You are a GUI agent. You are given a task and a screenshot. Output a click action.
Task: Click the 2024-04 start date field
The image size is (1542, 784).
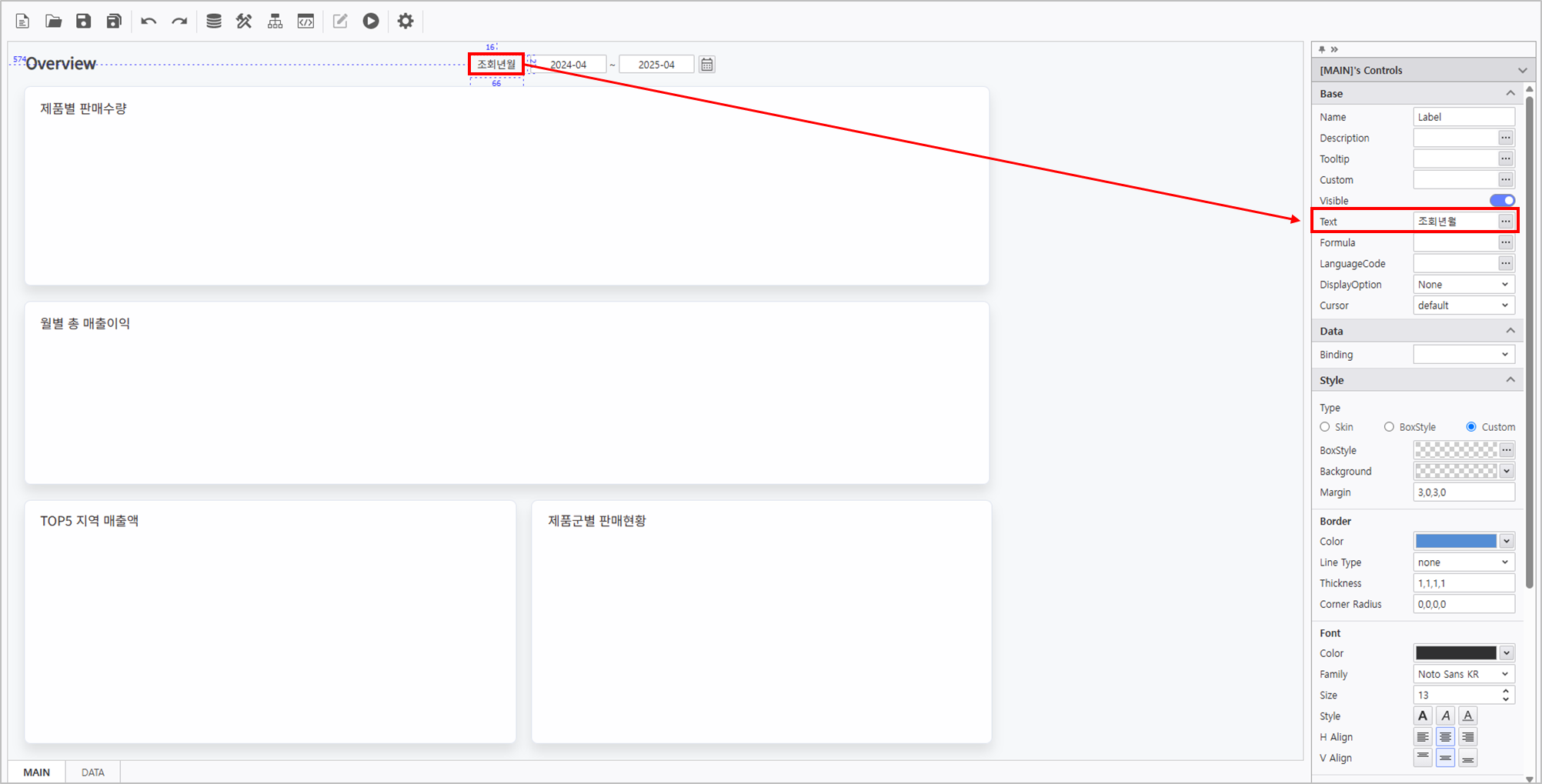coord(569,65)
